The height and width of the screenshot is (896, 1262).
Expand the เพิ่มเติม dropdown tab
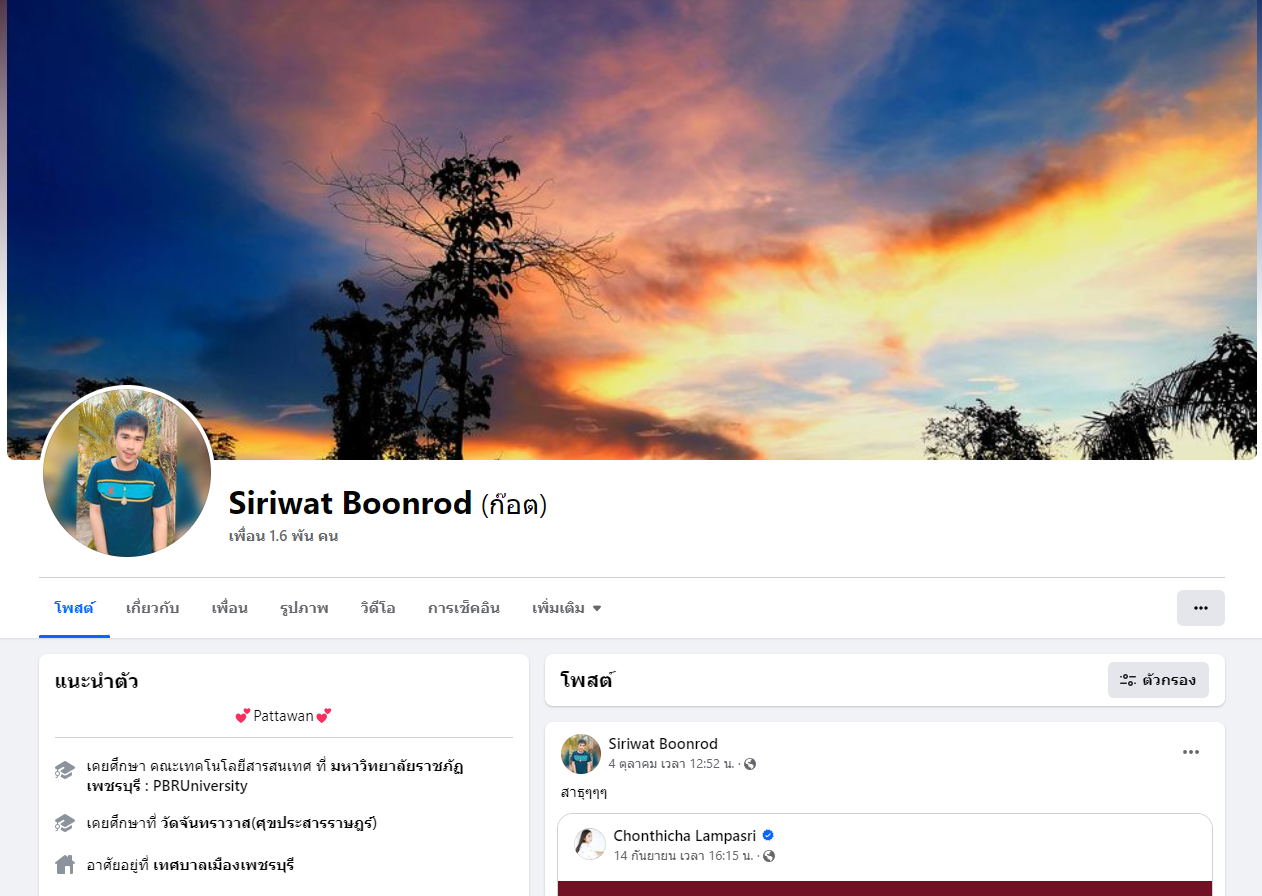[567, 608]
